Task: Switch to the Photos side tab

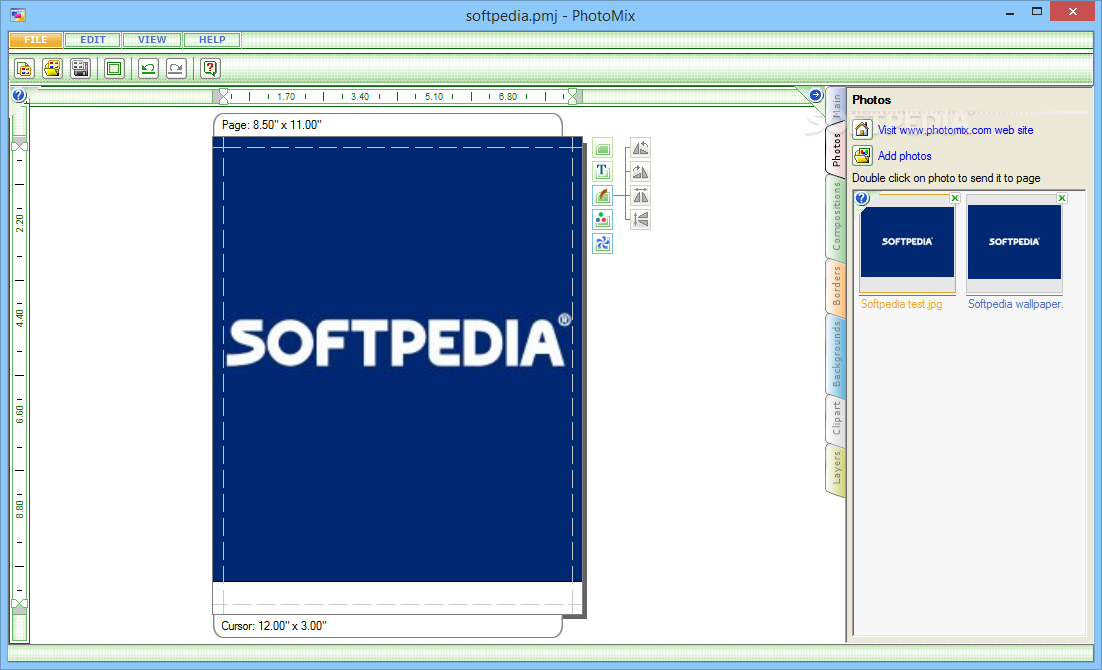Action: [836, 150]
